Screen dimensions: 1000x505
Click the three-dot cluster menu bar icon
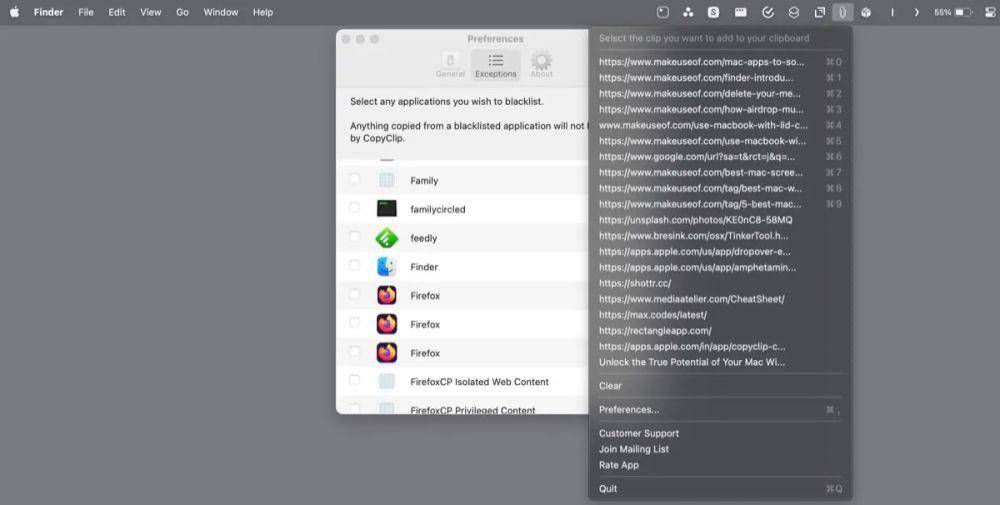tap(688, 12)
